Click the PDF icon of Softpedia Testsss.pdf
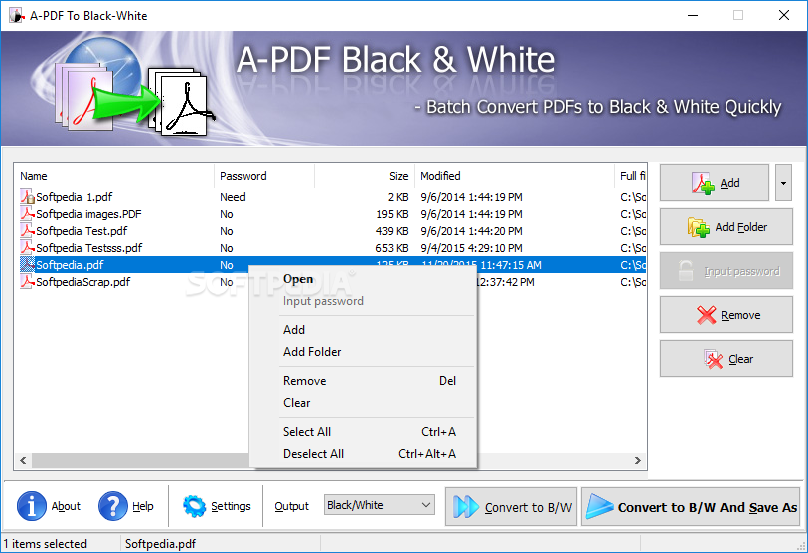This screenshot has width=808, height=553. [27, 247]
